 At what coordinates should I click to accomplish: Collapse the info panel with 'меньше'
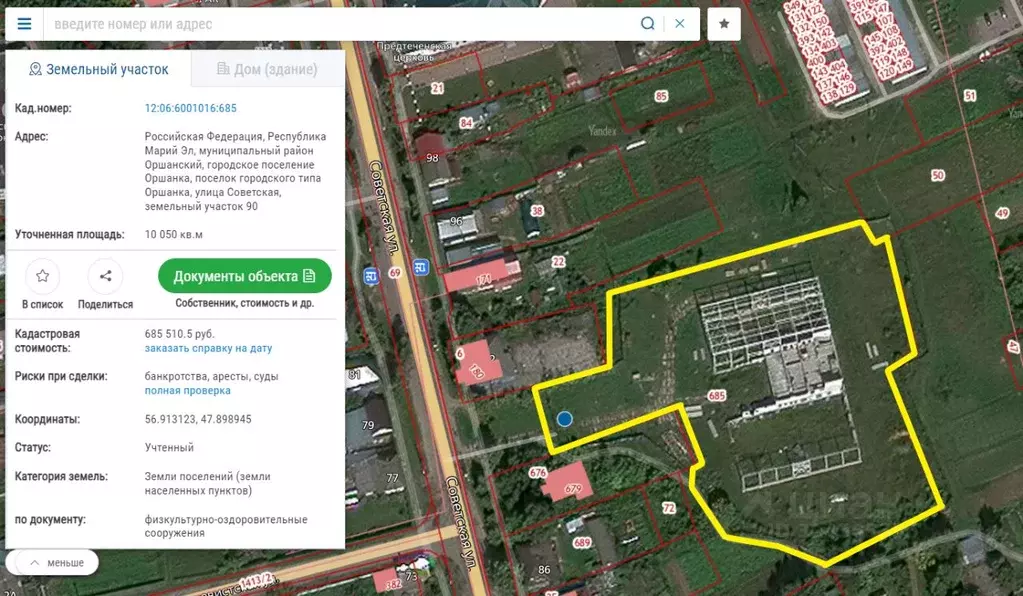point(55,563)
